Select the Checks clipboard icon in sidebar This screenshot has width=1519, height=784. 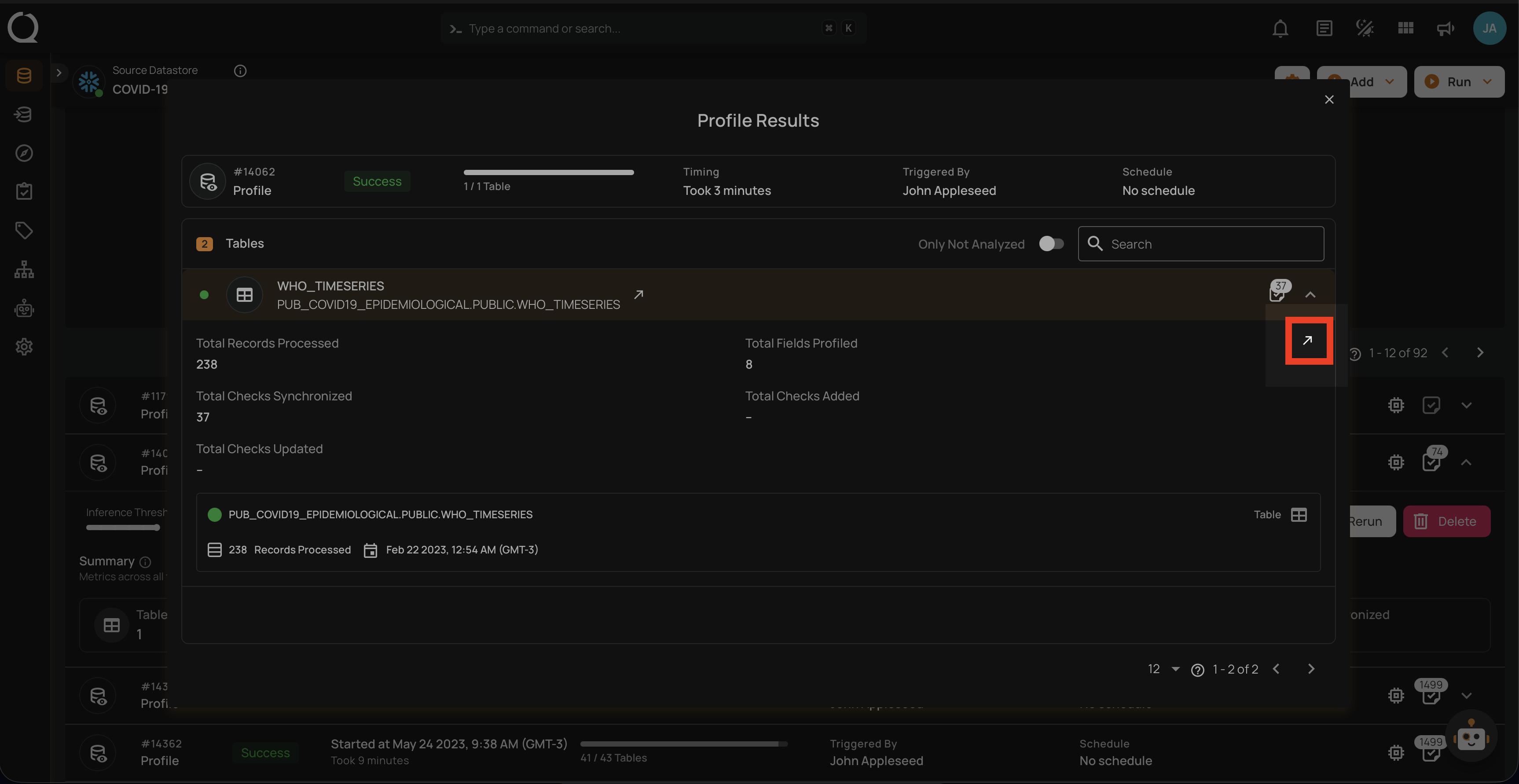[x=24, y=191]
